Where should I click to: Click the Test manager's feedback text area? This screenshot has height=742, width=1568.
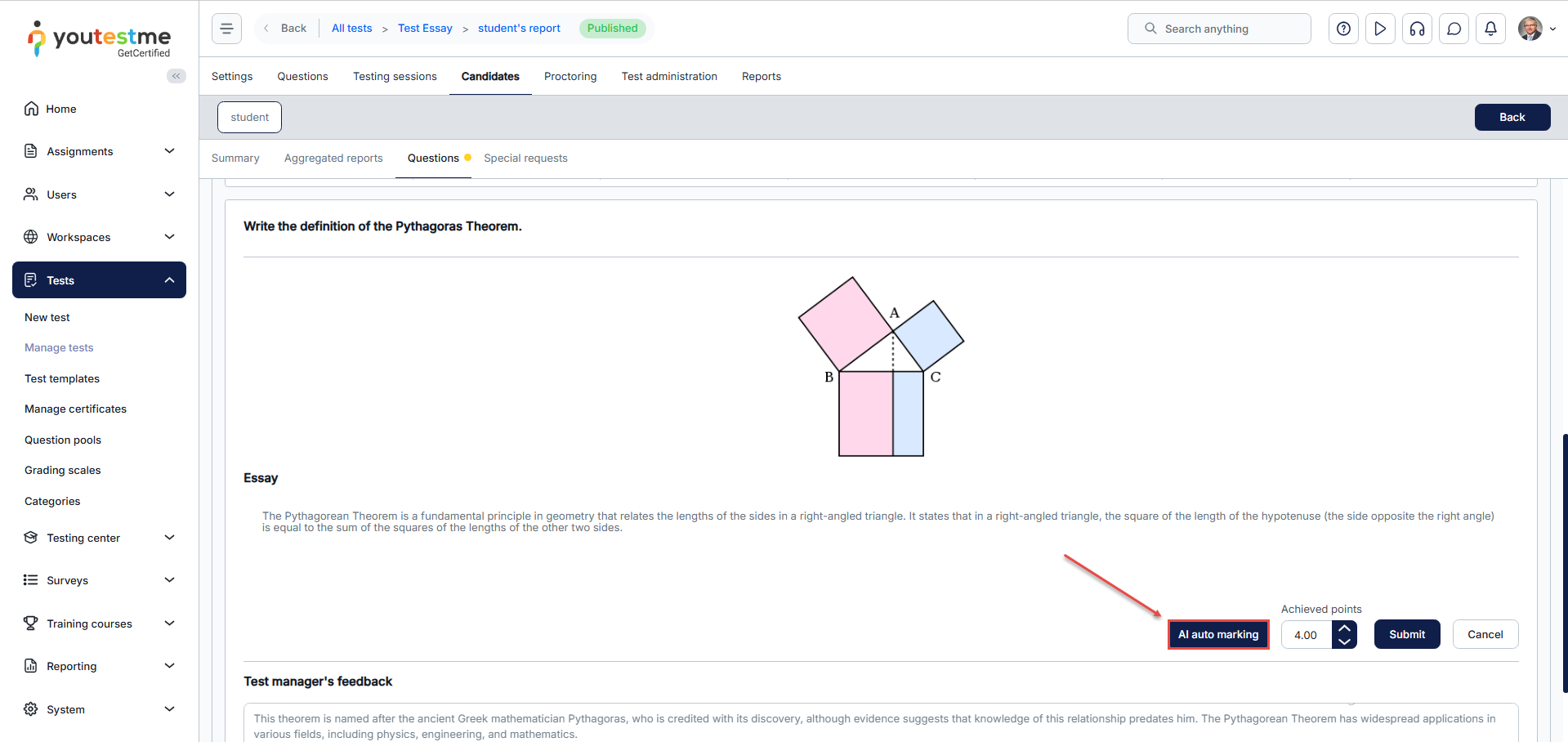click(x=881, y=723)
